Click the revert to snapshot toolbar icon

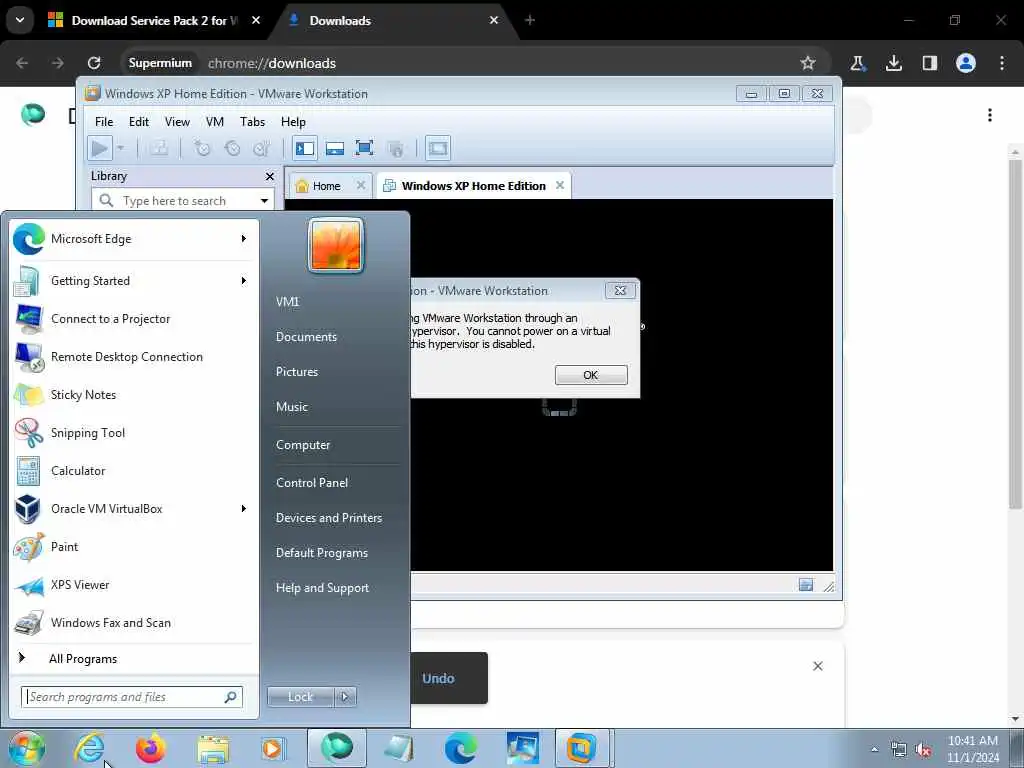point(232,148)
